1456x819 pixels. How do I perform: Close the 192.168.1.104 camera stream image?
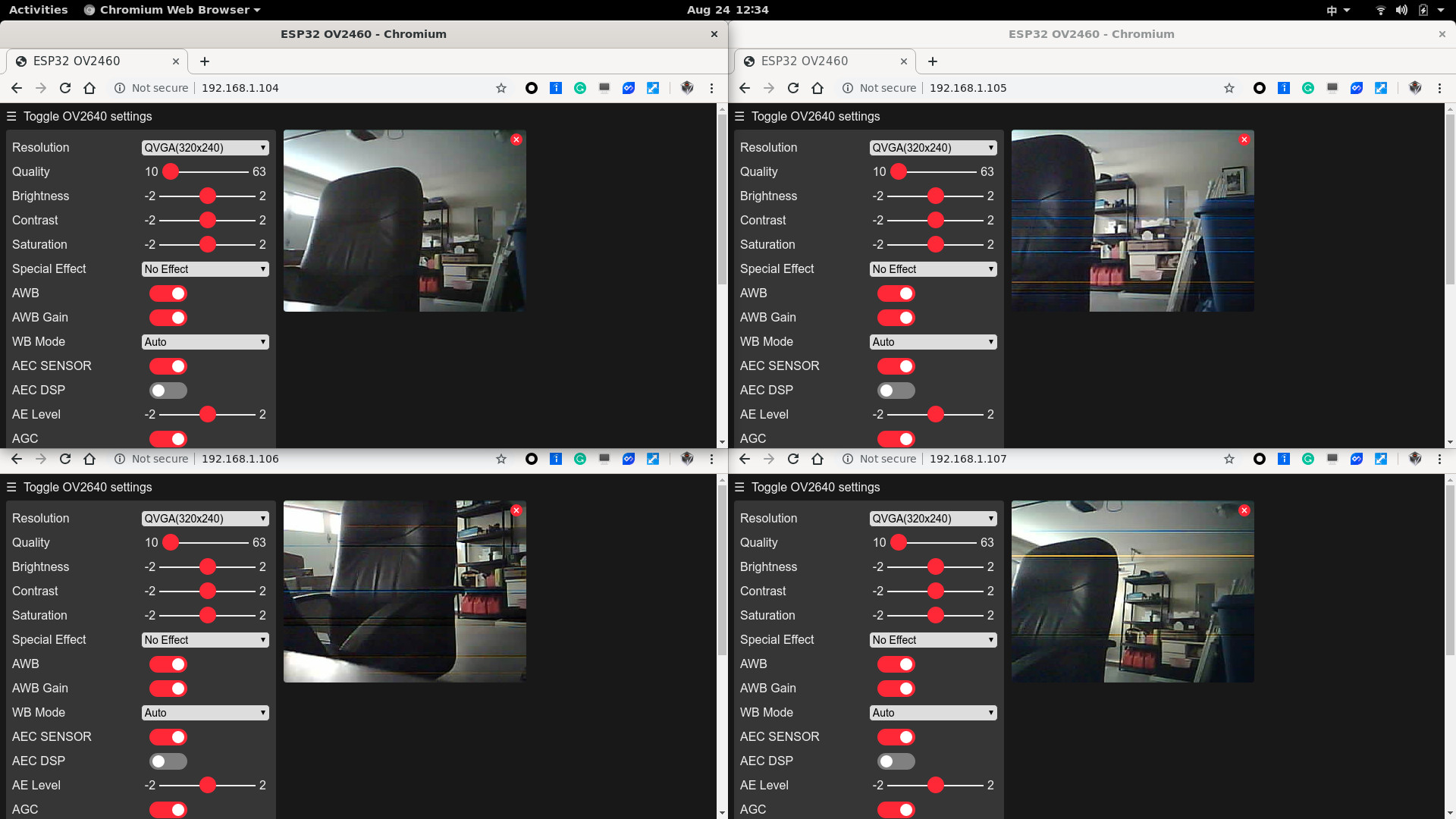(x=516, y=140)
